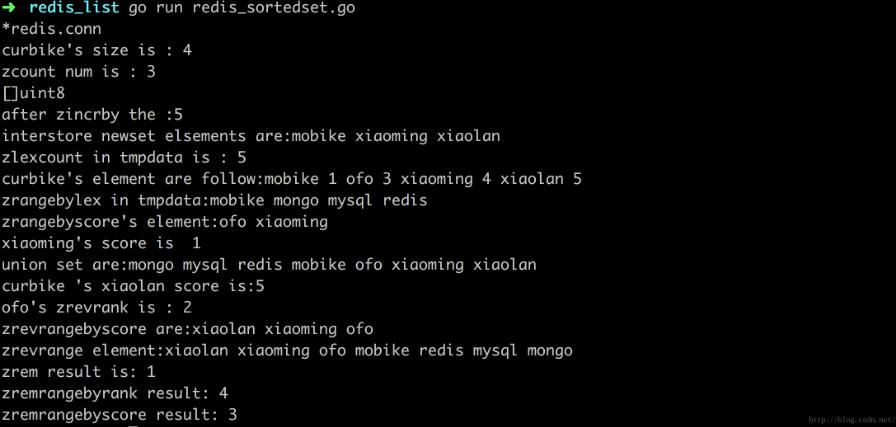
Task: Click the "xiaoming's score is 1" line
Action: click(x=101, y=243)
